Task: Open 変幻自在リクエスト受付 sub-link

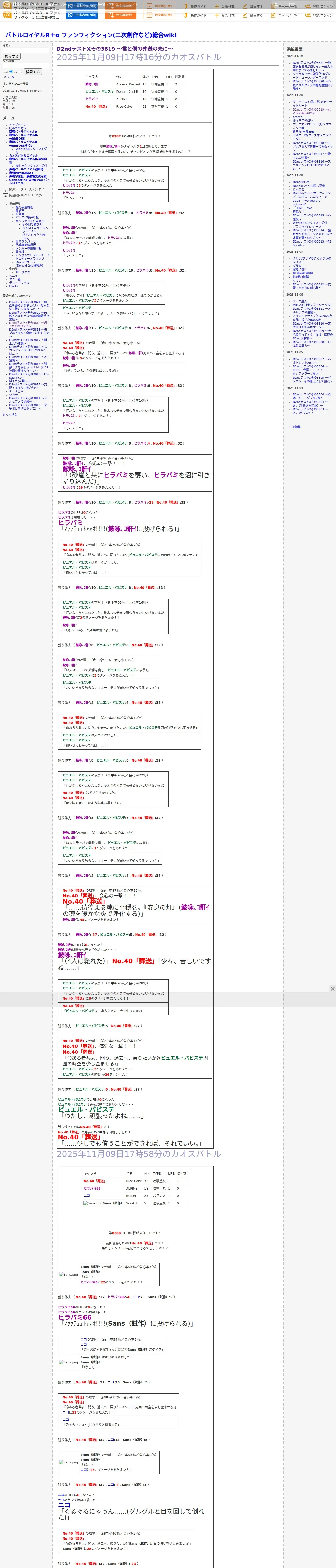Action: 31,166
